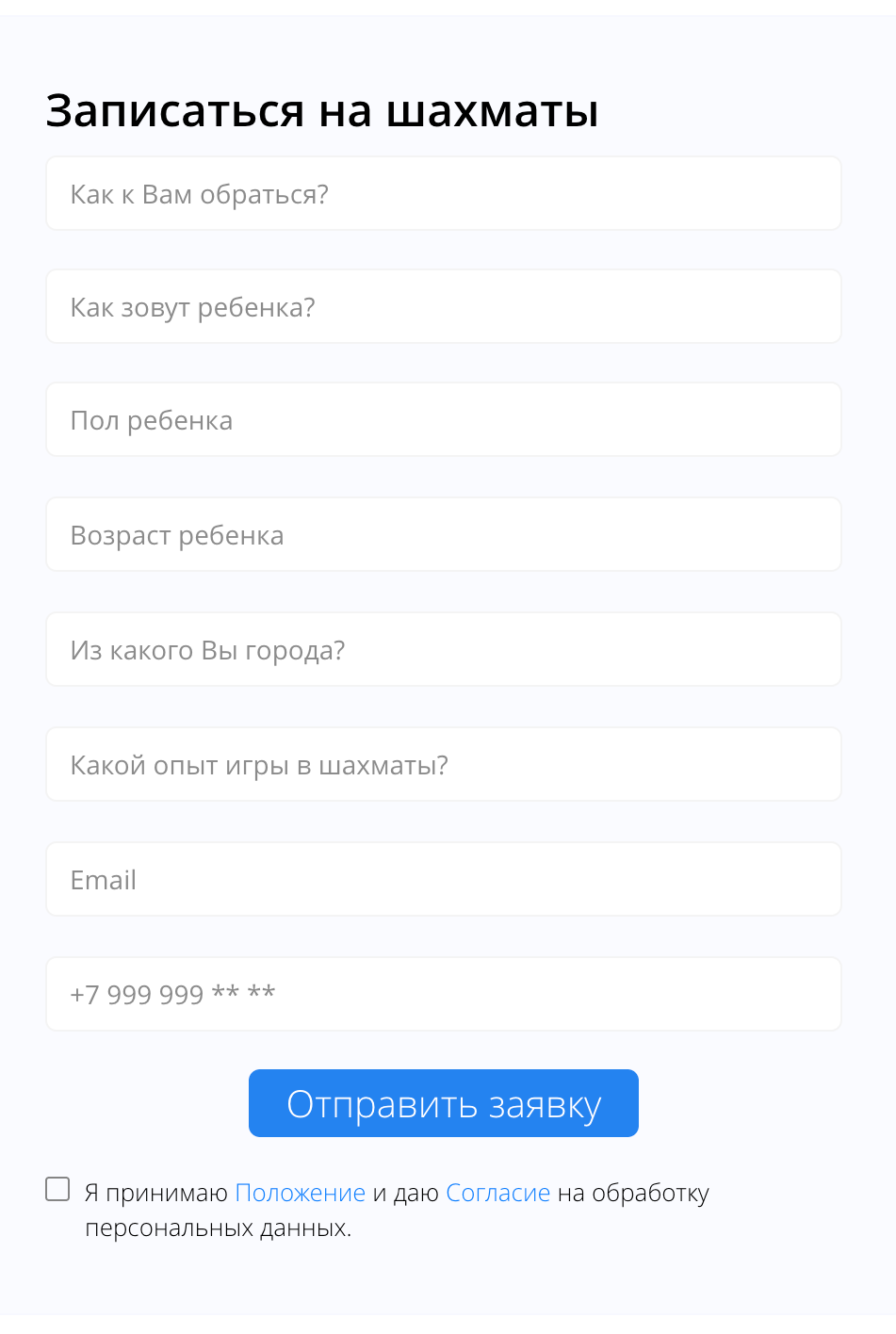Activate the city question text box

point(443,650)
